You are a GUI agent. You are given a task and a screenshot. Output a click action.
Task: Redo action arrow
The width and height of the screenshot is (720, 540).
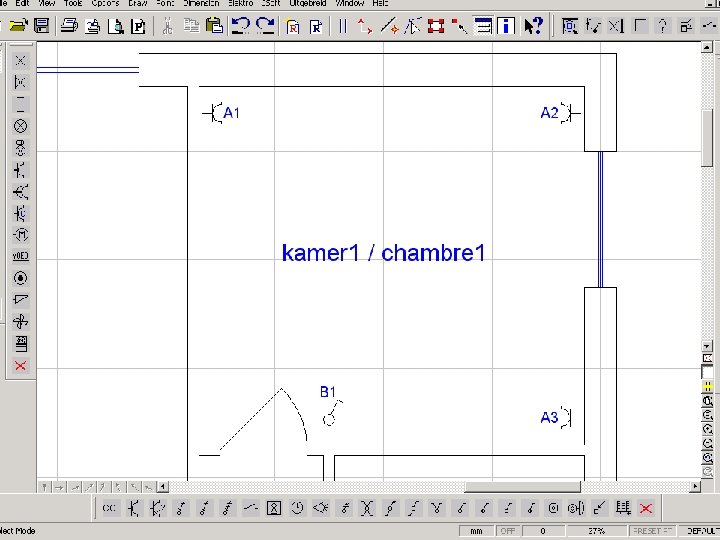click(x=265, y=26)
